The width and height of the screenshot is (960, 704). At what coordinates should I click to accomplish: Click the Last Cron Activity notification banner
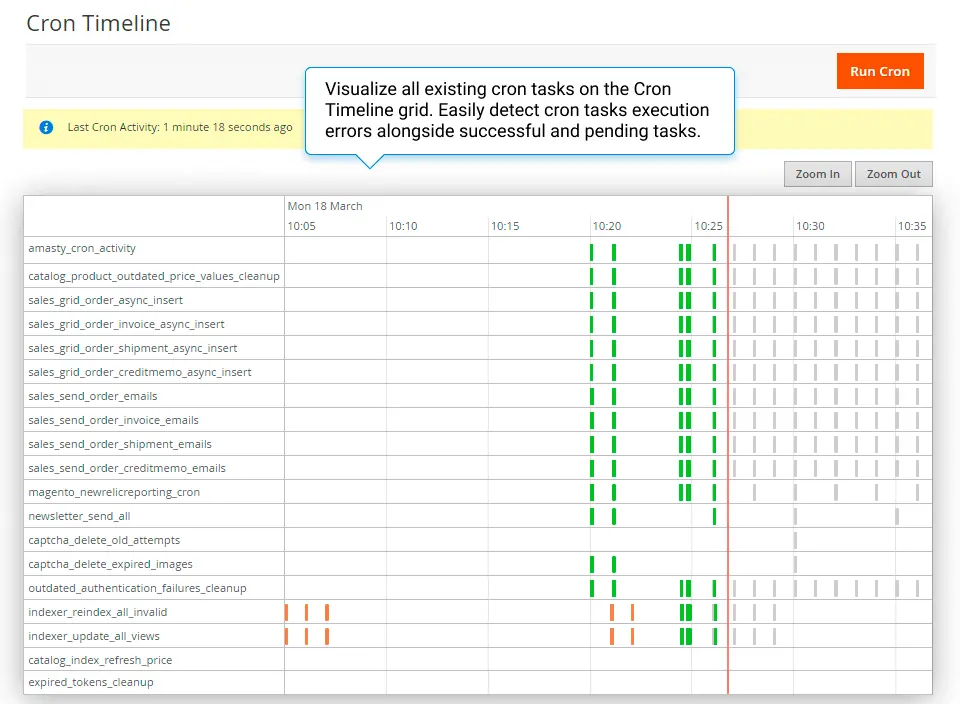[180, 127]
